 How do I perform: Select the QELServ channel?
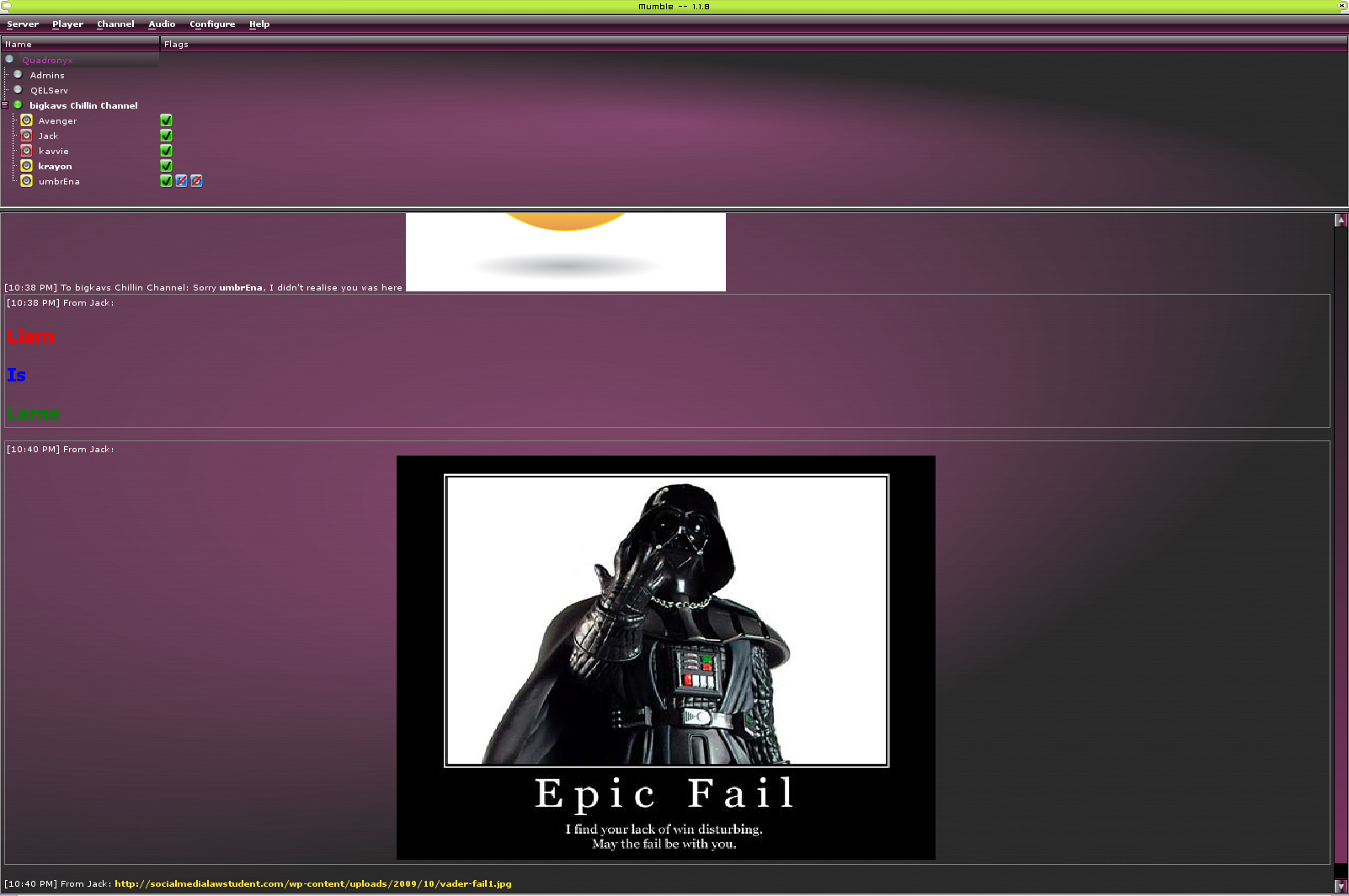tap(49, 91)
